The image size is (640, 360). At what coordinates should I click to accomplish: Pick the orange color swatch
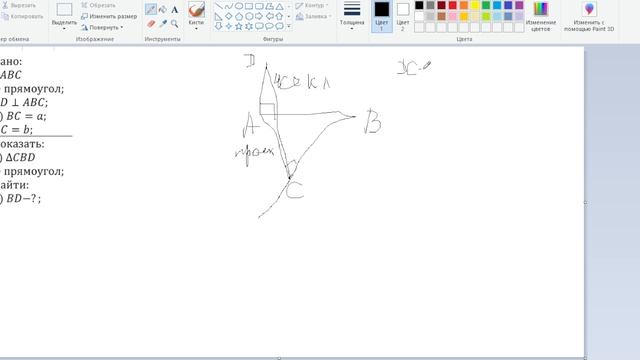click(464, 5)
